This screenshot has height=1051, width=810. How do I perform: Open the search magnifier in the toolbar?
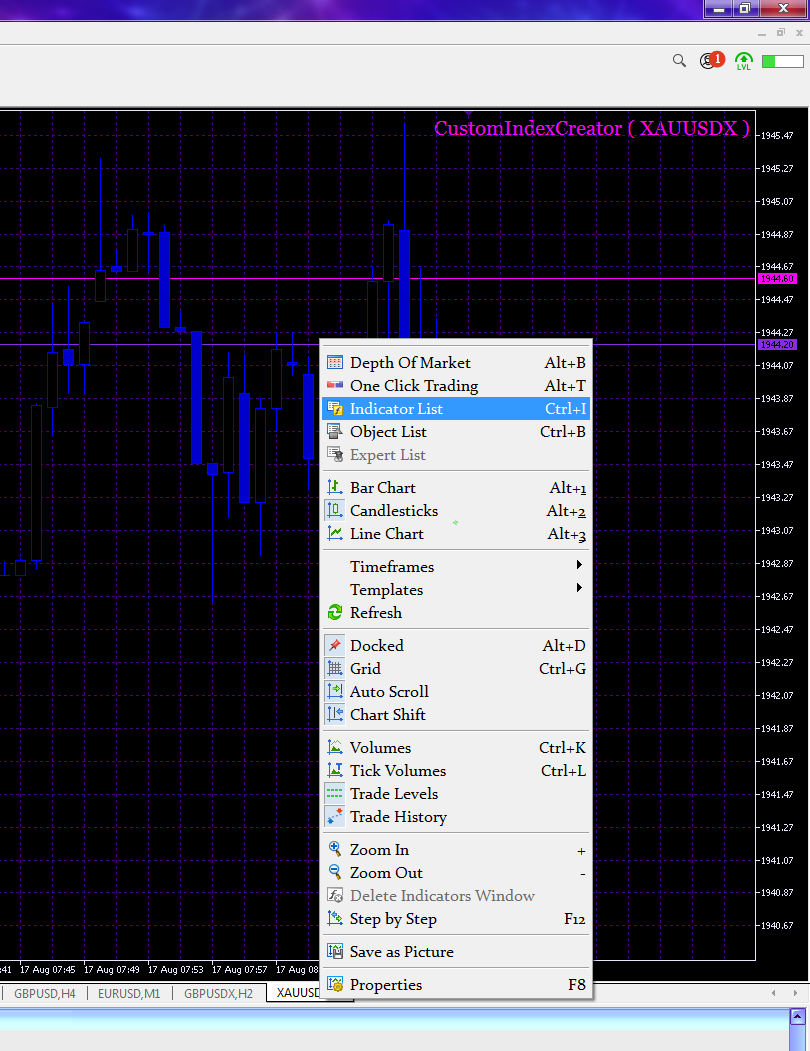point(679,61)
